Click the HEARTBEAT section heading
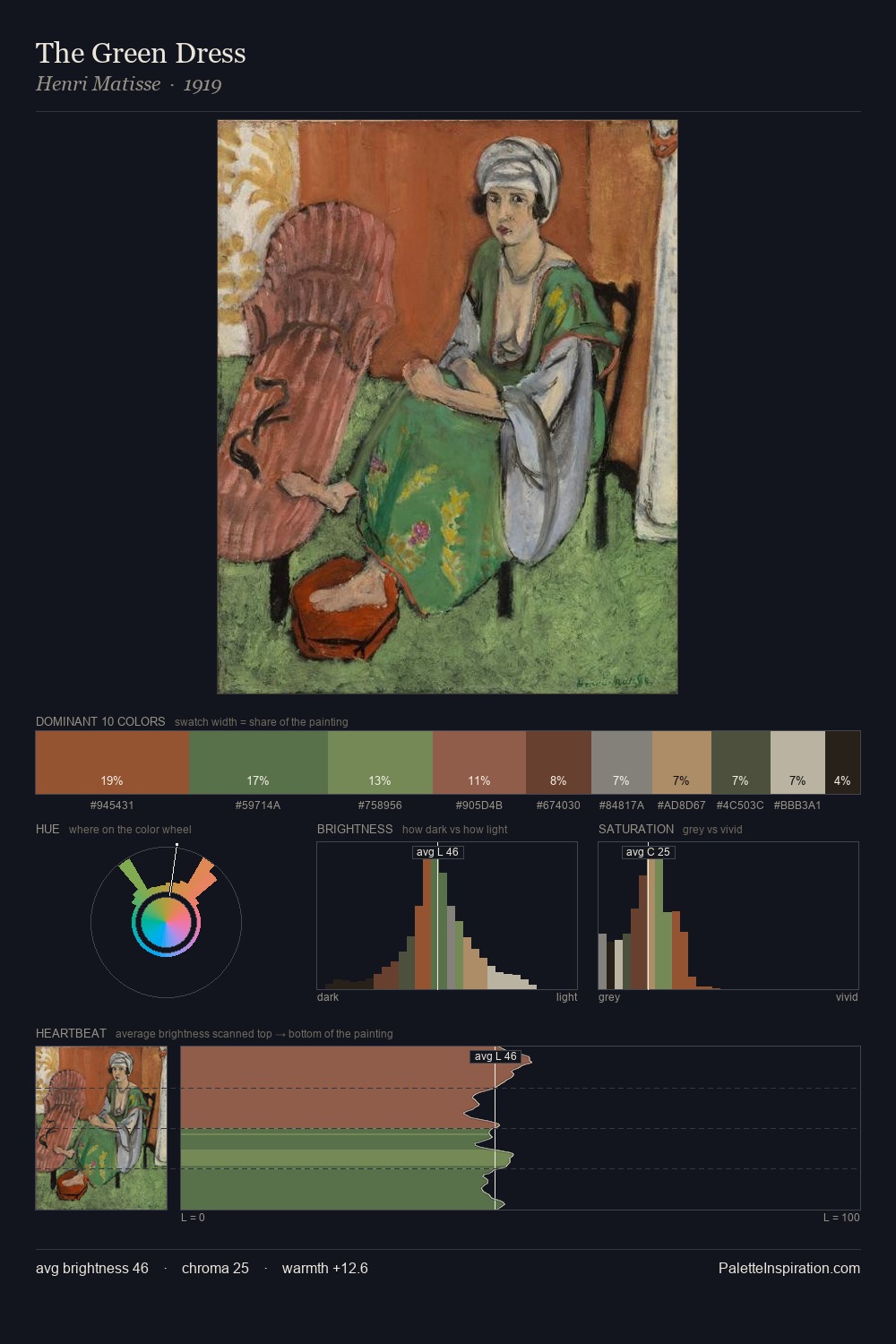The width and height of the screenshot is (896, 1344). (x=71, y=1033)
